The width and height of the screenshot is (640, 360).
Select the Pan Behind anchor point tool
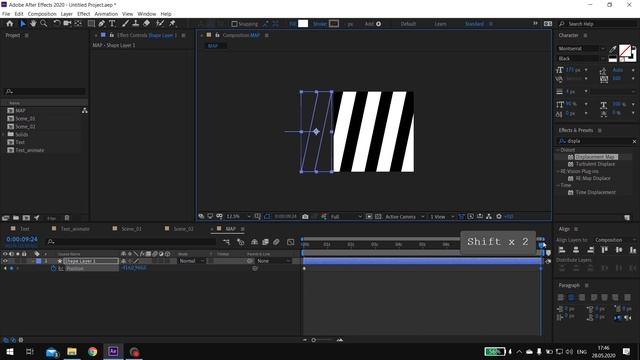[x=78, y=24]
